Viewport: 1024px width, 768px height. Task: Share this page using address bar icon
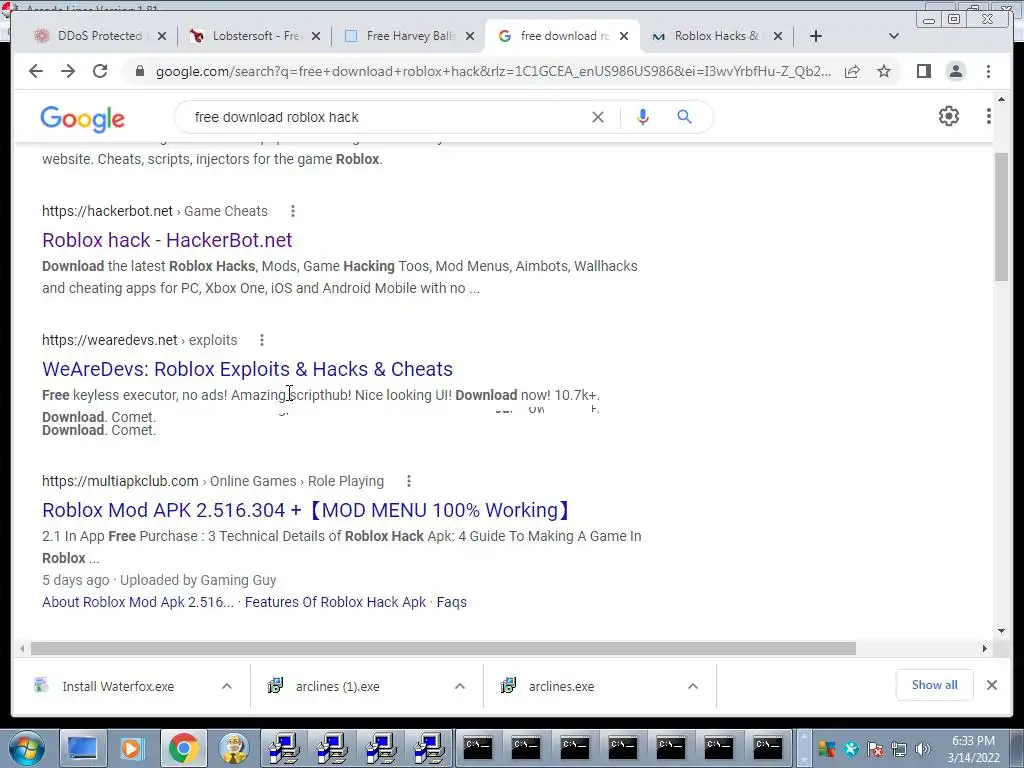[852, 71]
